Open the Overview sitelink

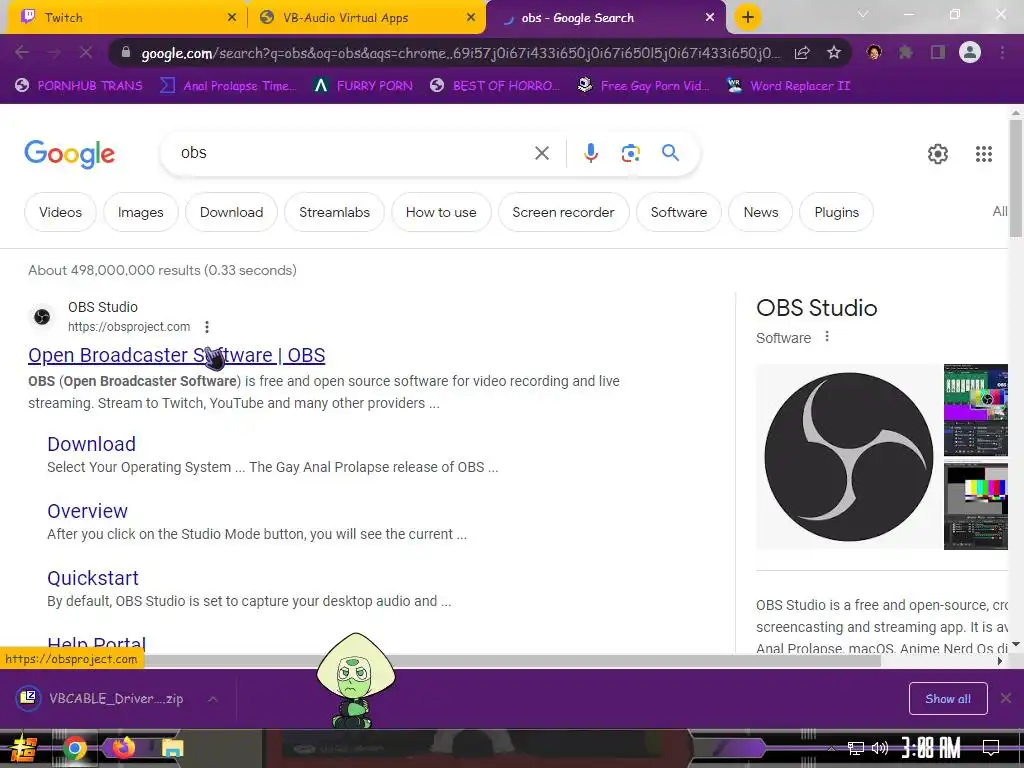pyautogui.click(x=88, y=511)
